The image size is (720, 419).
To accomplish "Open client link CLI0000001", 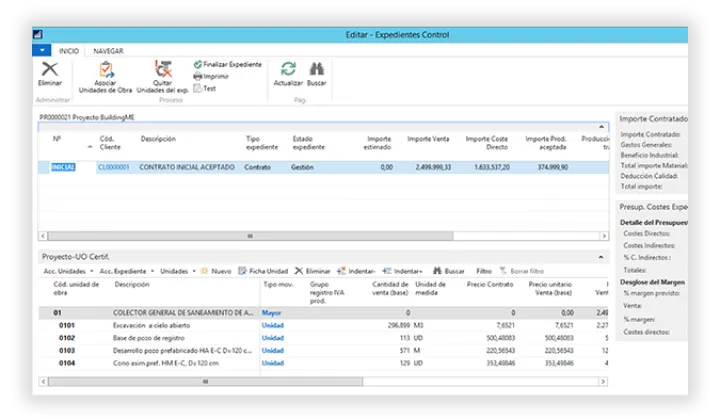I will (113, 167).
